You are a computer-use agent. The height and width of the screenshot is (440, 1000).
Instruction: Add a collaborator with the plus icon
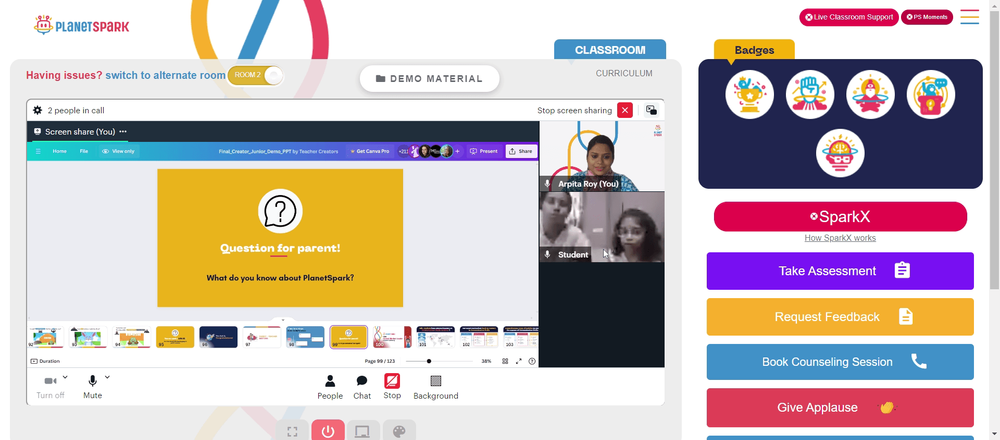click(x=457, y=151)
